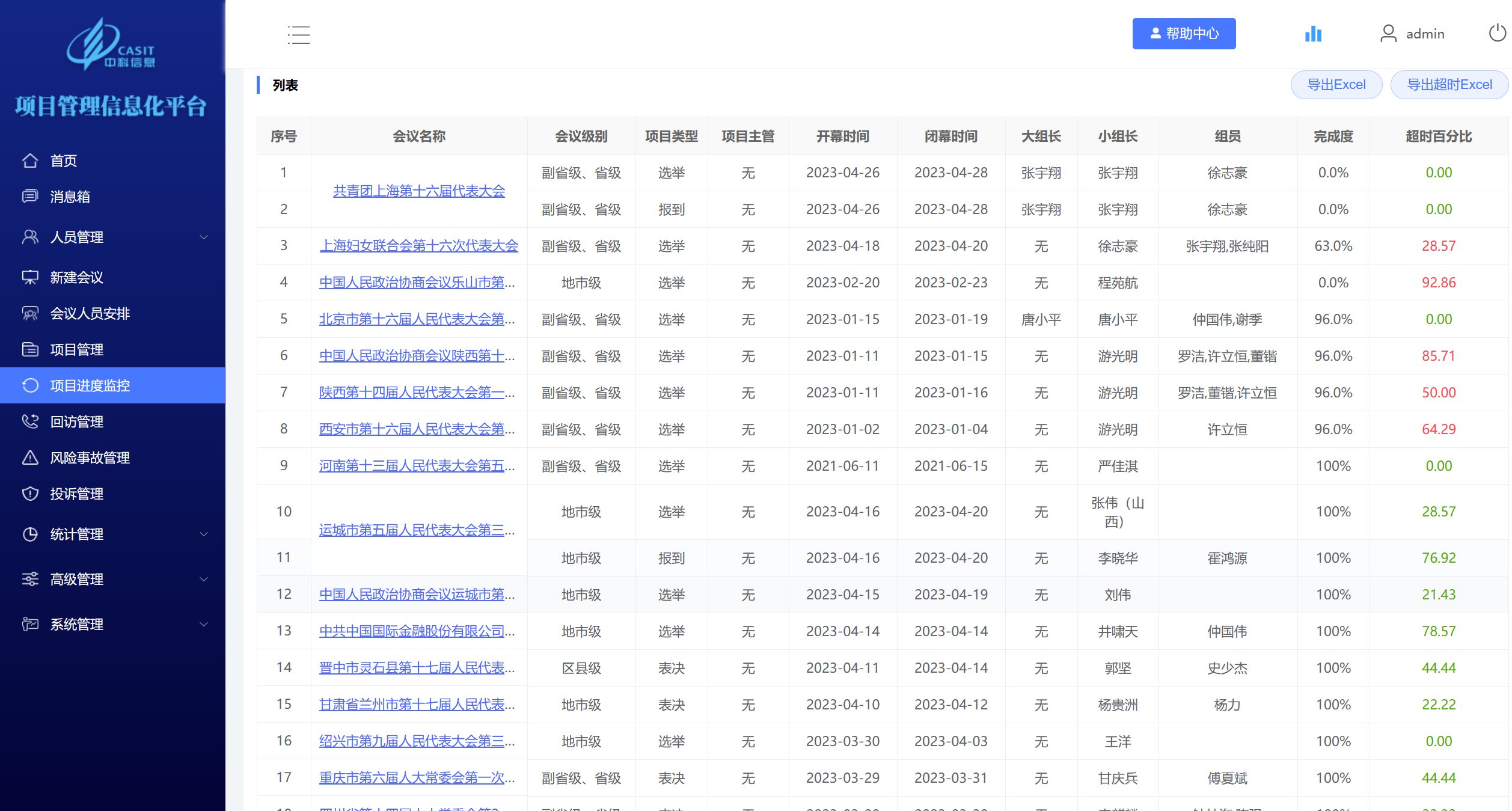Open 绍兴市第九届人民代表大会 link
This screenshot has width=1512, height=811.
point(417,741)
